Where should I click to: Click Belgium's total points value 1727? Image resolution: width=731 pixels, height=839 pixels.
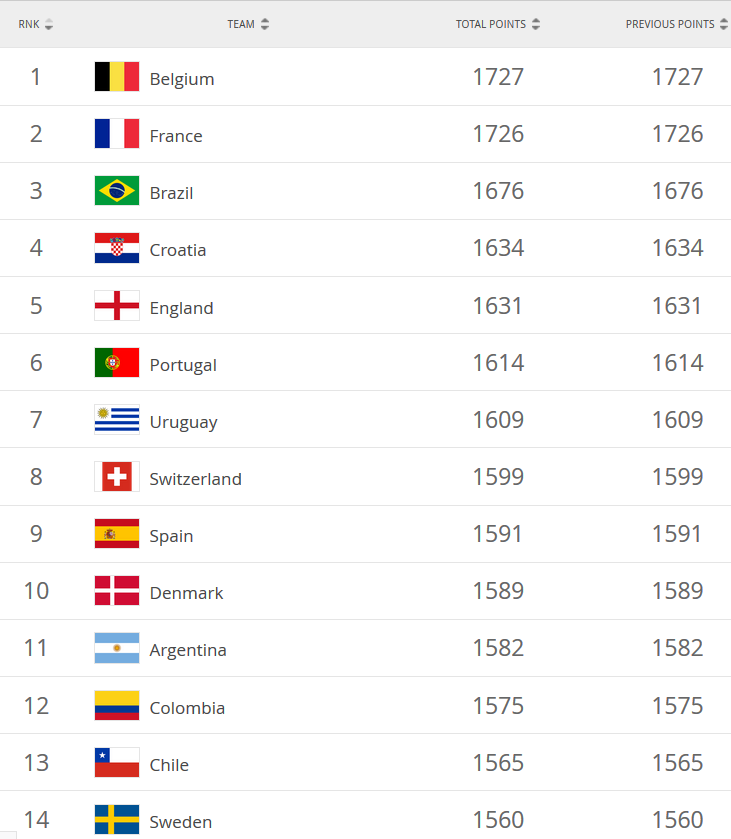[x=498, y=77]
